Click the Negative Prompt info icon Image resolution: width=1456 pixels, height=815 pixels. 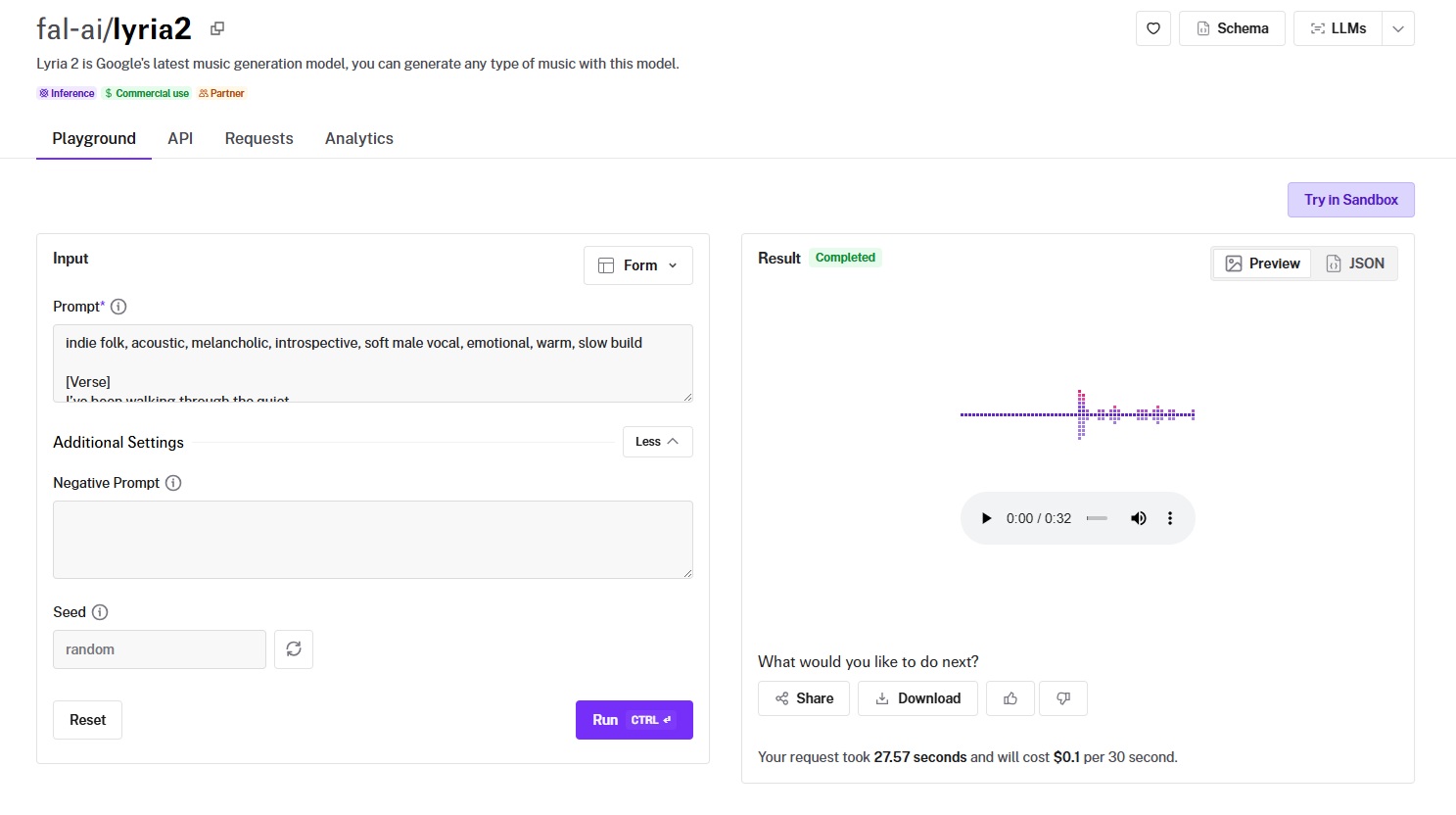coord(173,483)
